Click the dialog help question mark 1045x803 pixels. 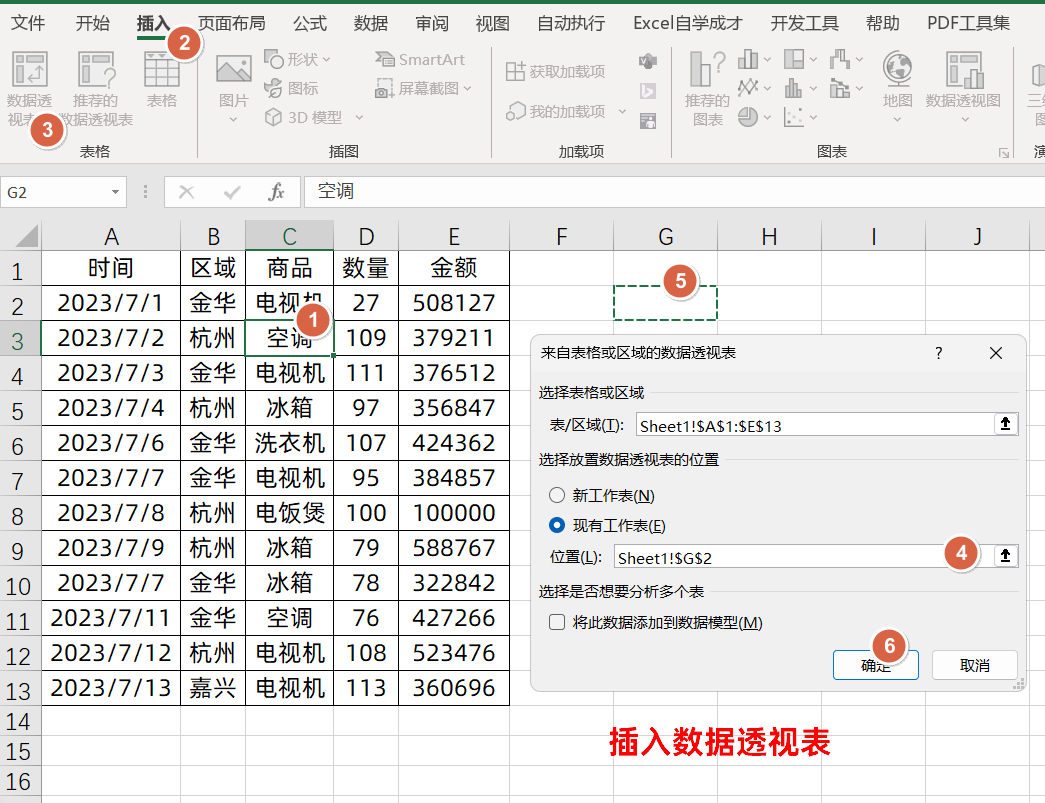click(x=938, y=353)
